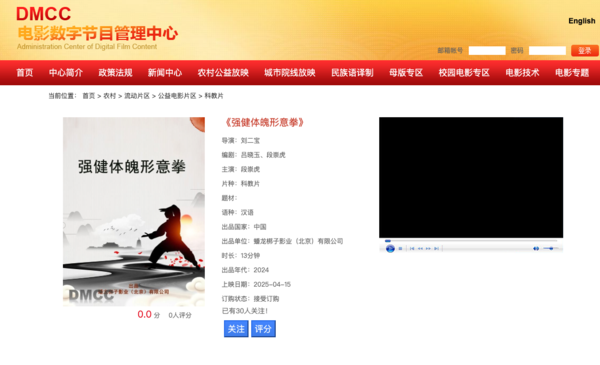Open the 城市院线放映 navigation item
Screen dimensions: 600x365
[x=289, y=73]
